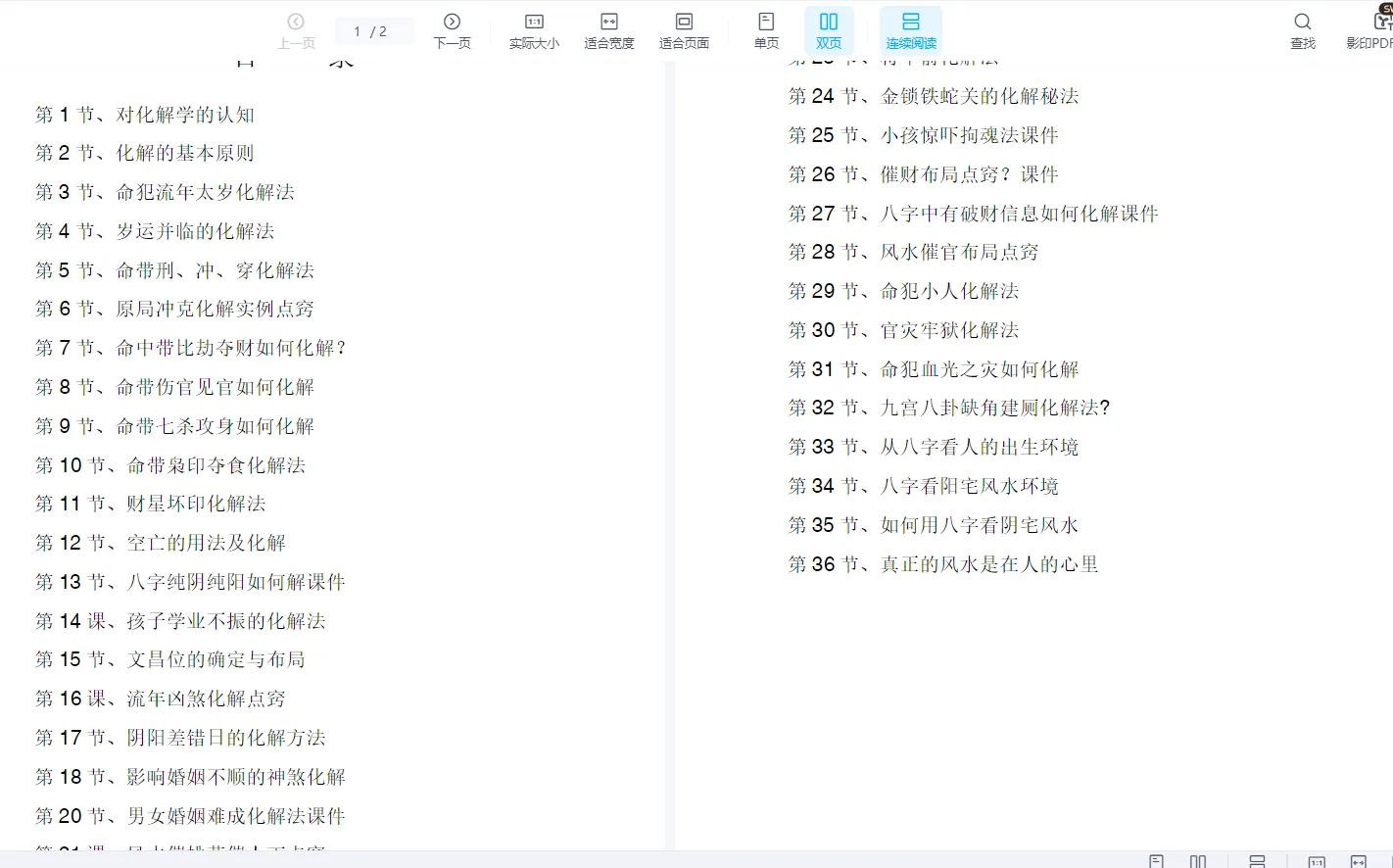Click entry 第 9 节、命带七杀攻身如何化解
Image resolution: width=1393 pixels, height=868 pixels.
(x=175, y=426)
